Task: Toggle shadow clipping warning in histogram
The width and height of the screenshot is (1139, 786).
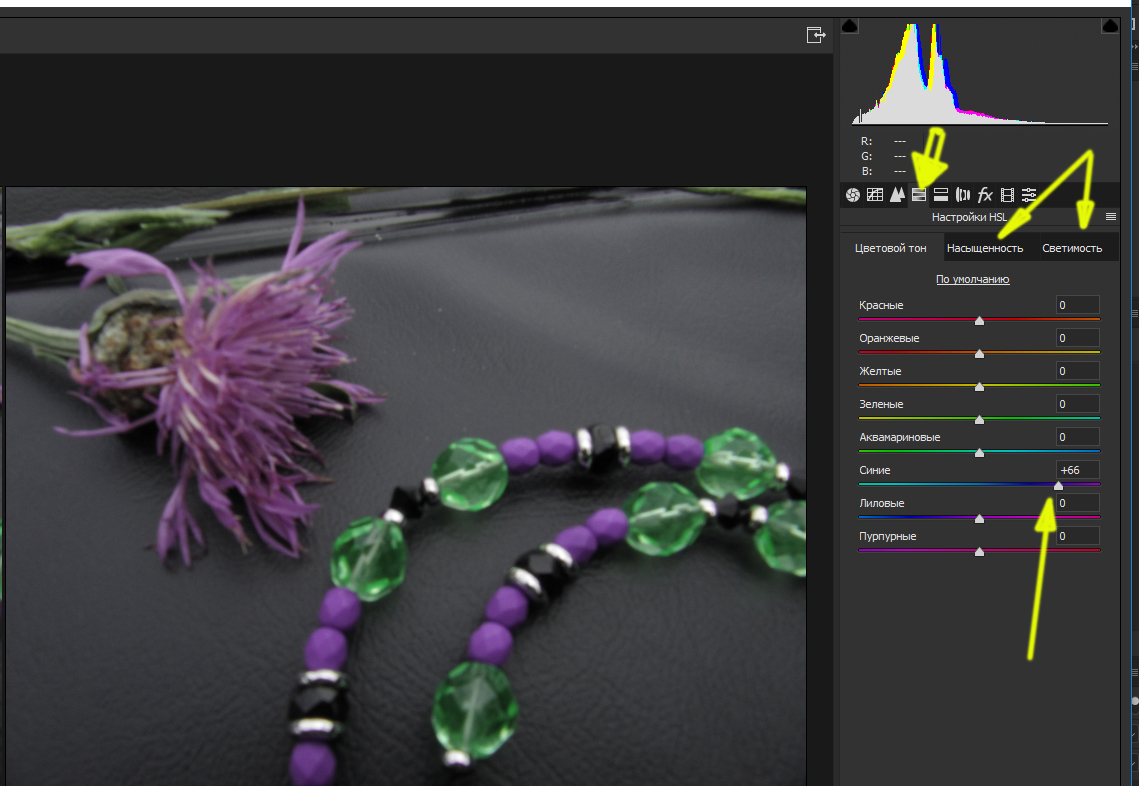Action: (849, 26)
